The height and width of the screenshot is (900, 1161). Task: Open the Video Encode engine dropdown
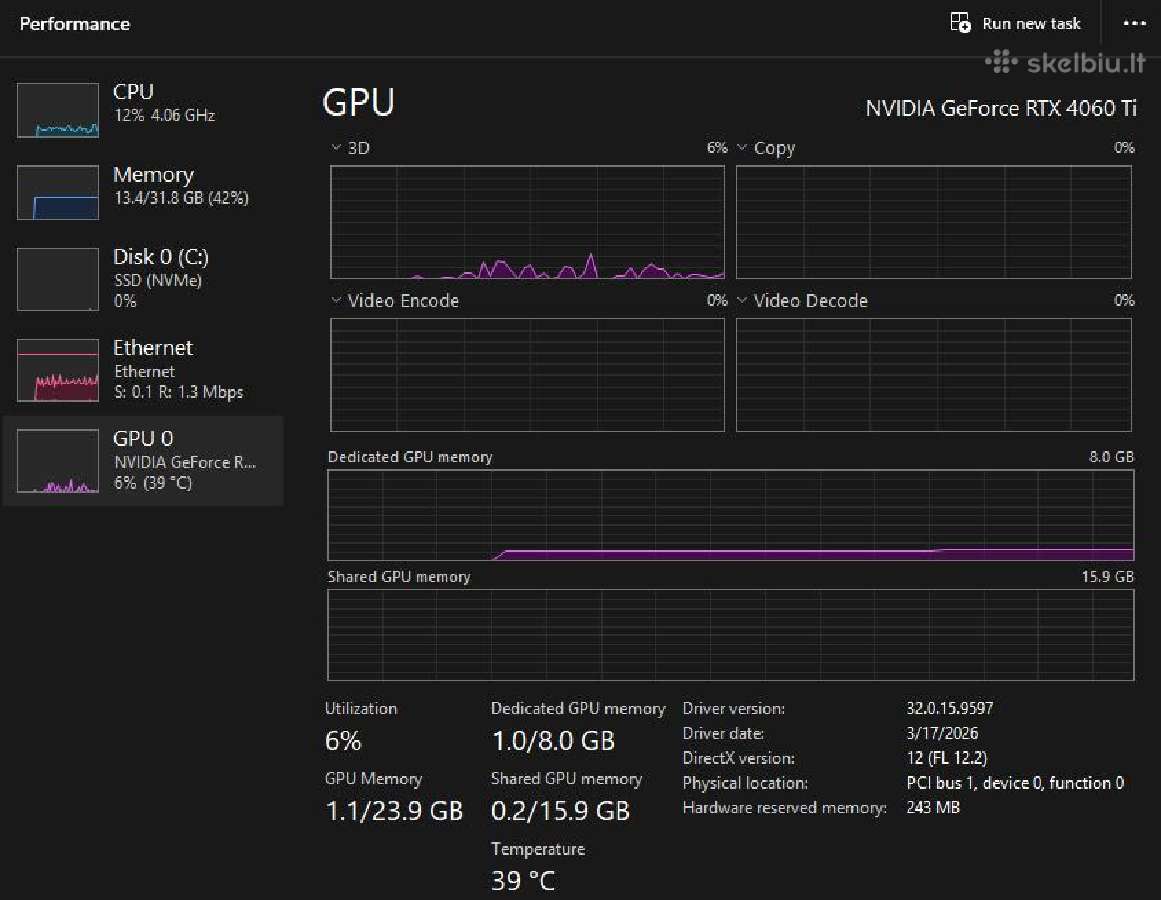coord(336,300)
